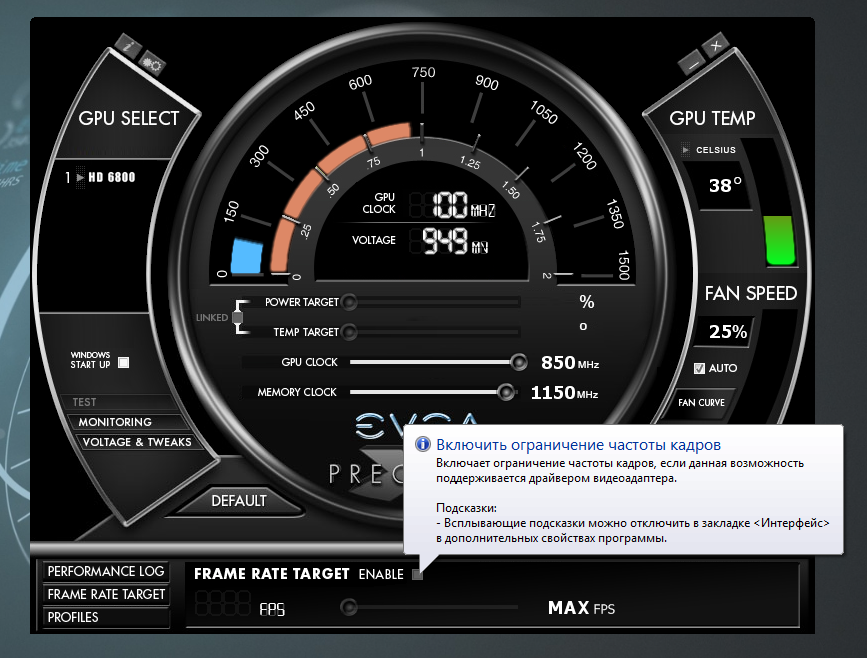Click the frame rate FPS slider handle
The image size is (867, 658).
349,607
